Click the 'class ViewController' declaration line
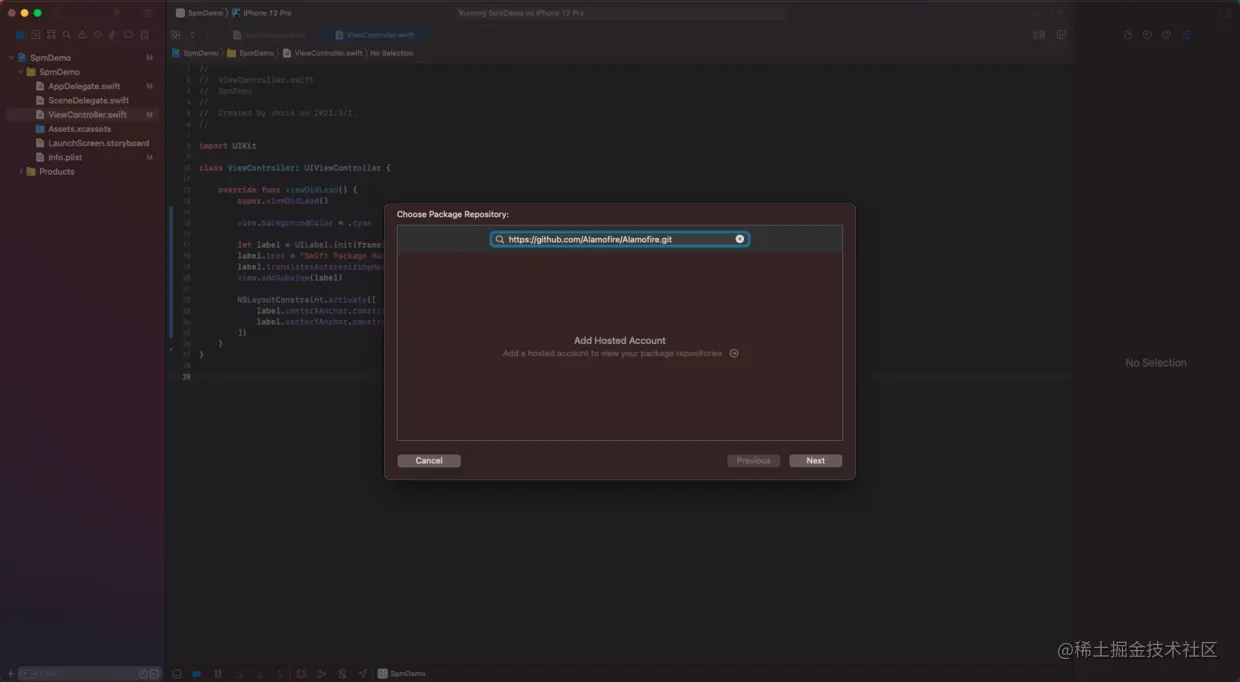 (x=295, y=168)
